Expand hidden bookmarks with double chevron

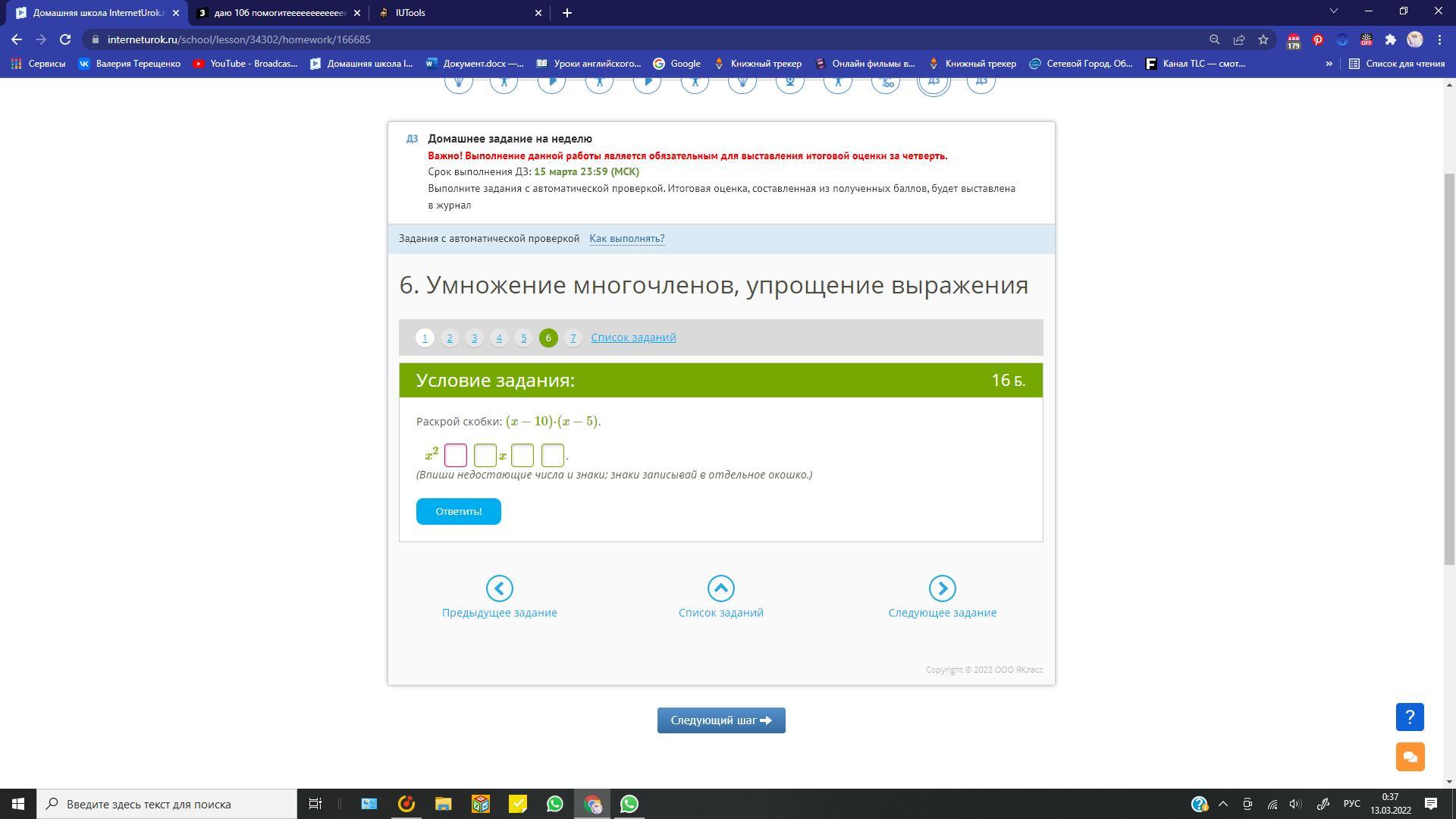coord(1329,64)
